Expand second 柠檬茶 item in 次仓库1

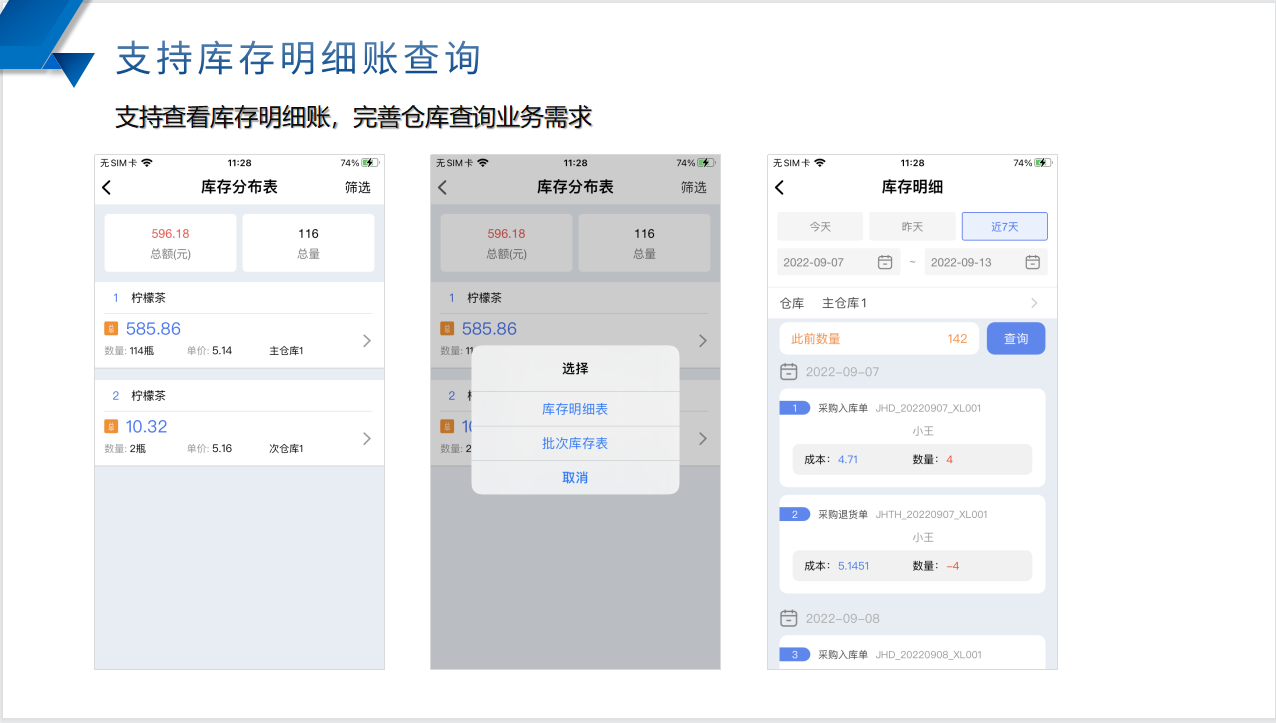click(x=366, y=439)
